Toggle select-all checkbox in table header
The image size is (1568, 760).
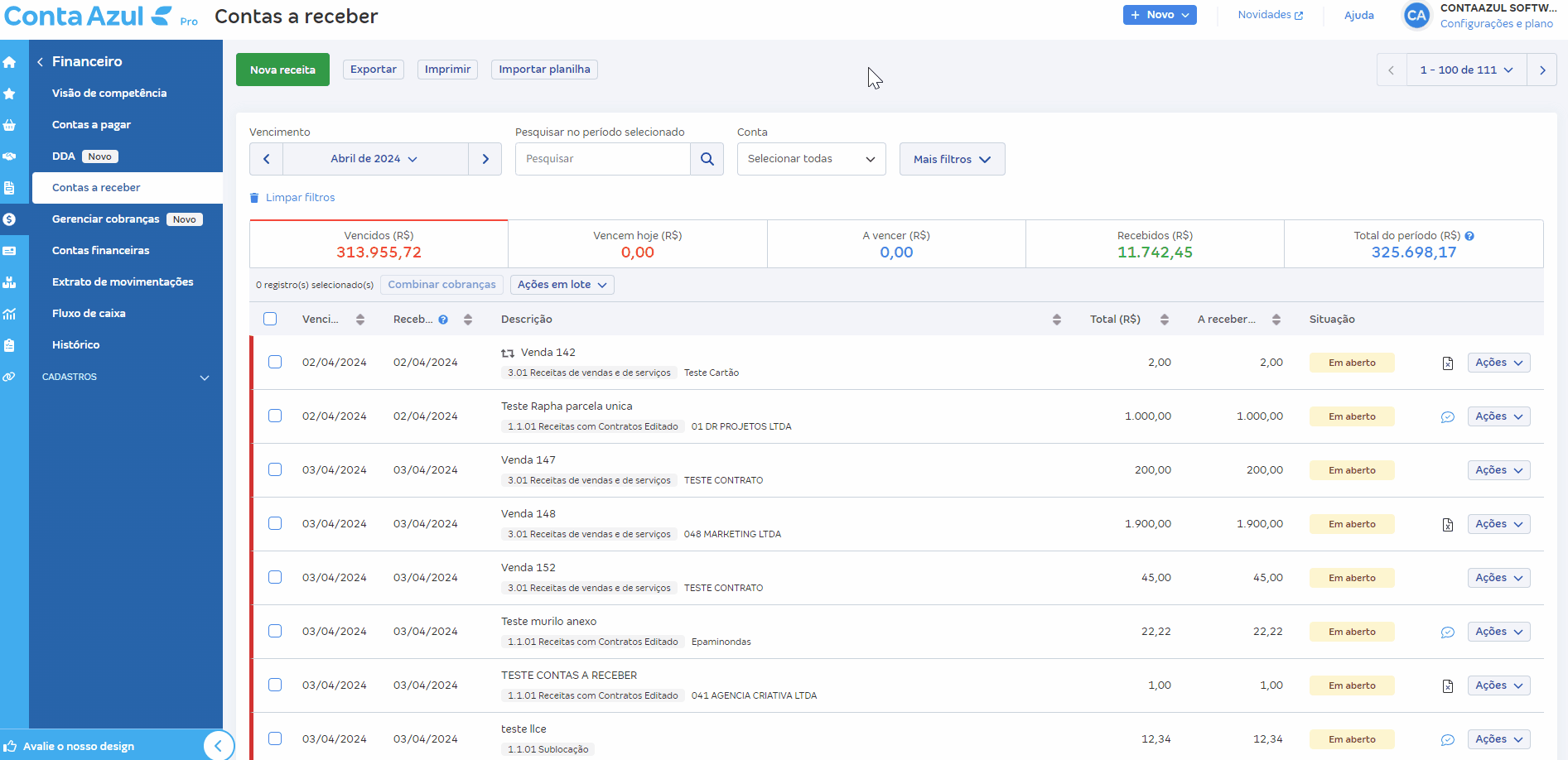pyautogui.click(x=270, y=319)
